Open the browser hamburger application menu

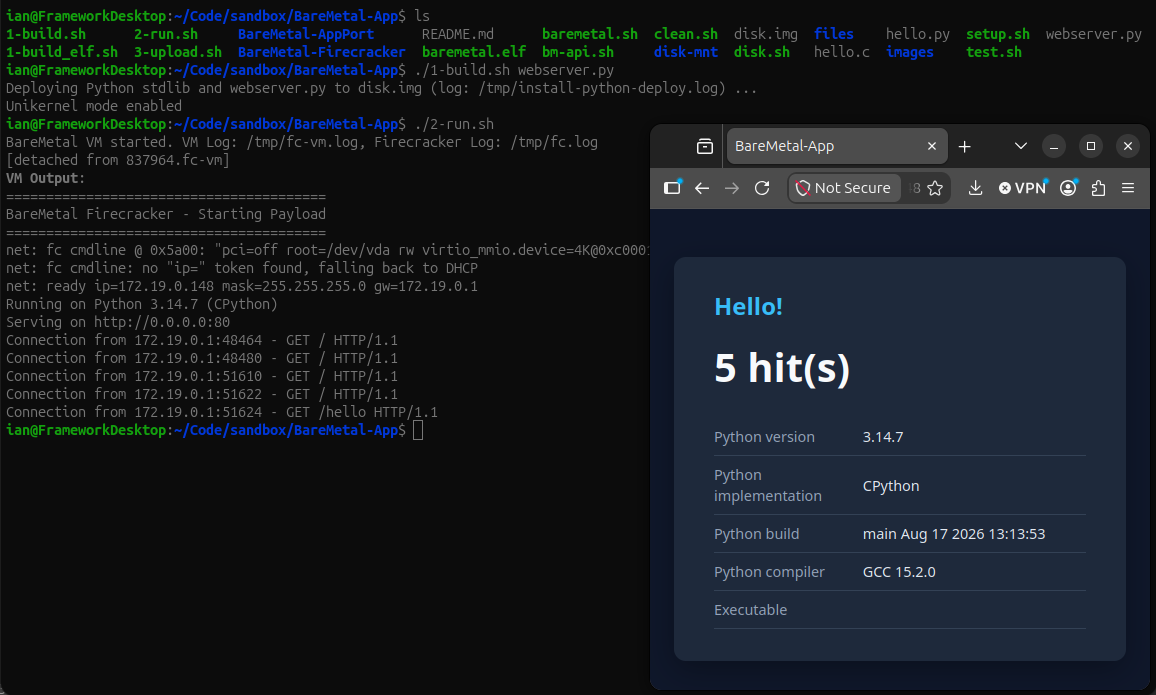tap(1128, 188)
